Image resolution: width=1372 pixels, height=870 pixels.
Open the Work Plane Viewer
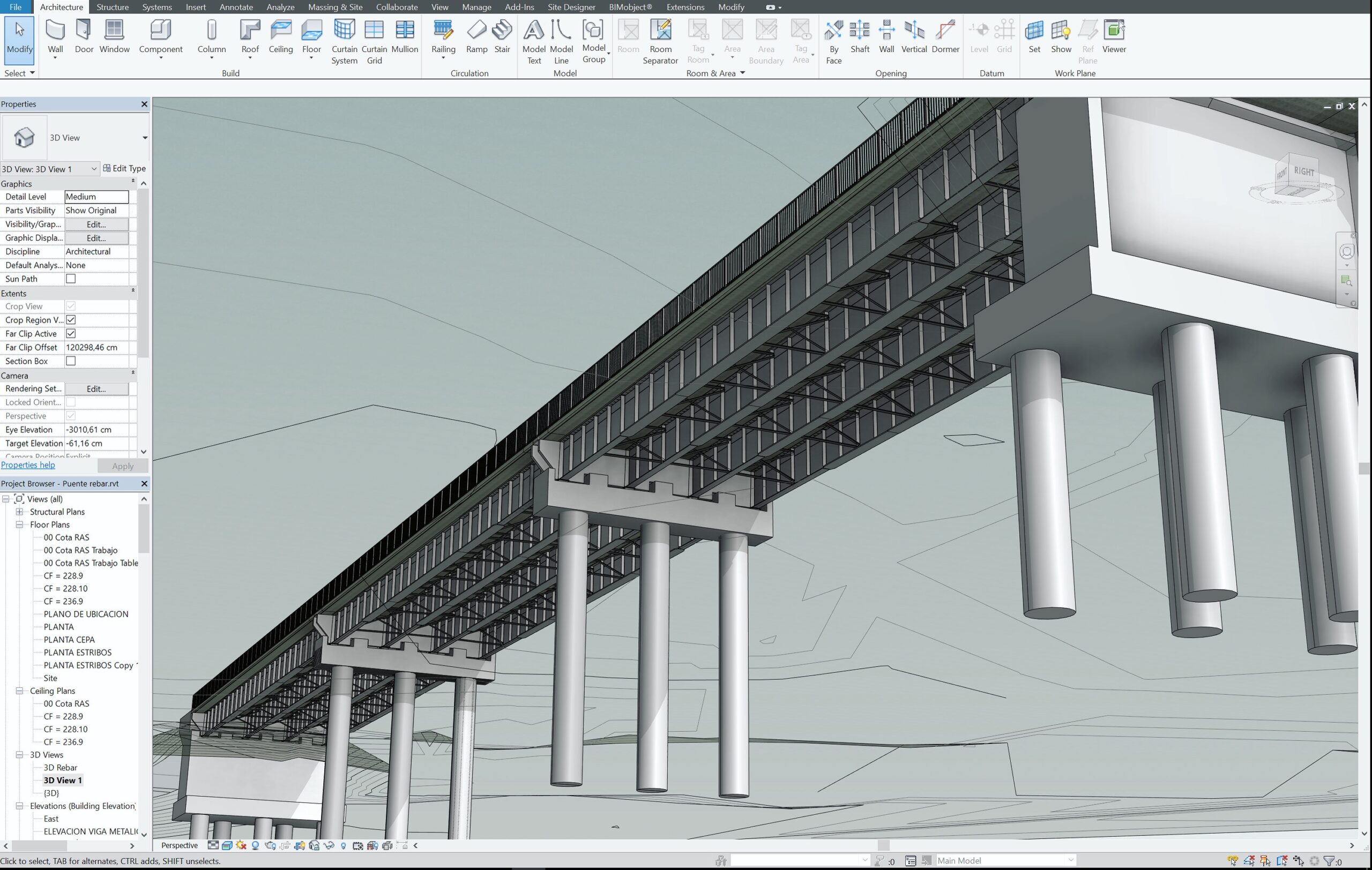click(x=1113, y=36)
